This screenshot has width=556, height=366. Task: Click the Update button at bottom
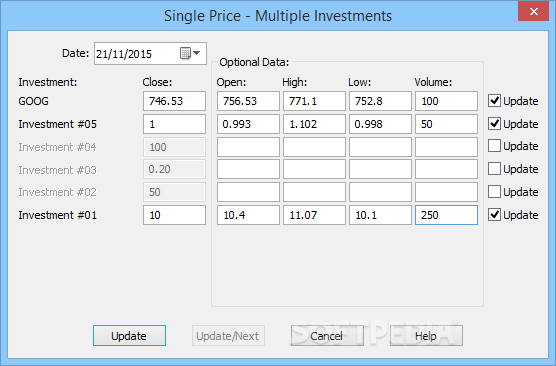click(x=129, y=336)
